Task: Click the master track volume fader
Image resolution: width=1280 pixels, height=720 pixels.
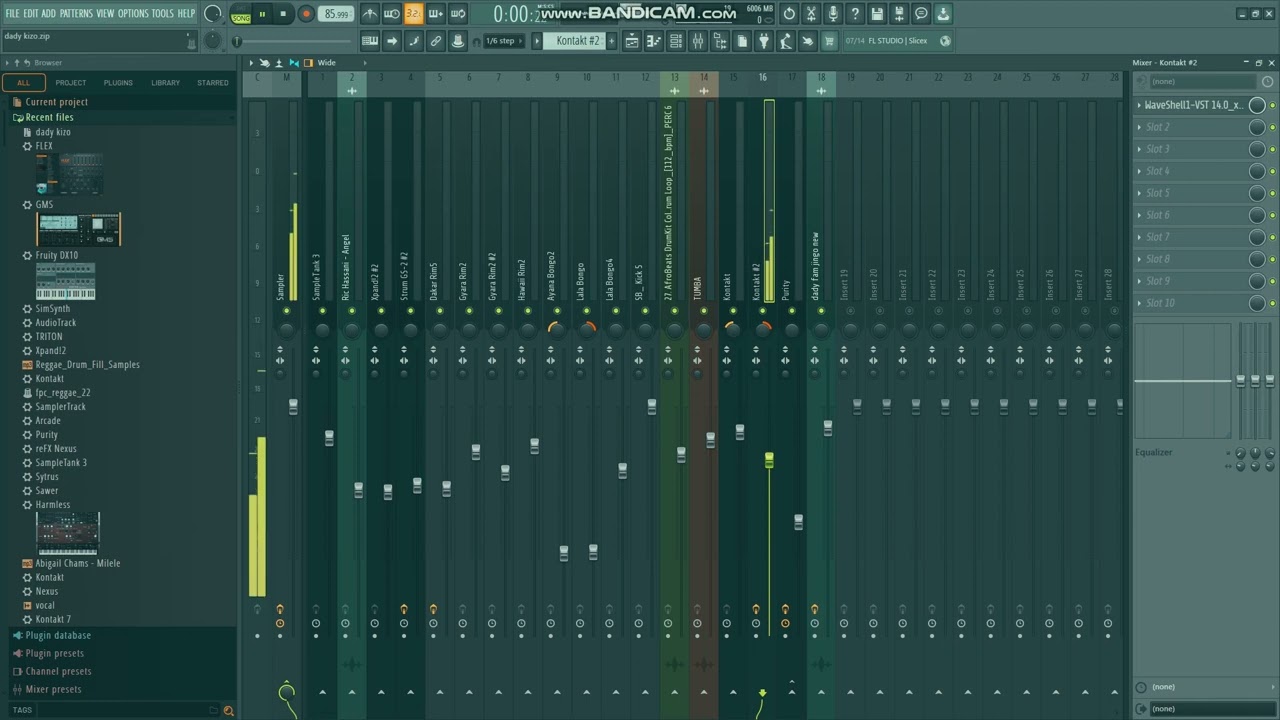Action: click(x=293, y=407)
